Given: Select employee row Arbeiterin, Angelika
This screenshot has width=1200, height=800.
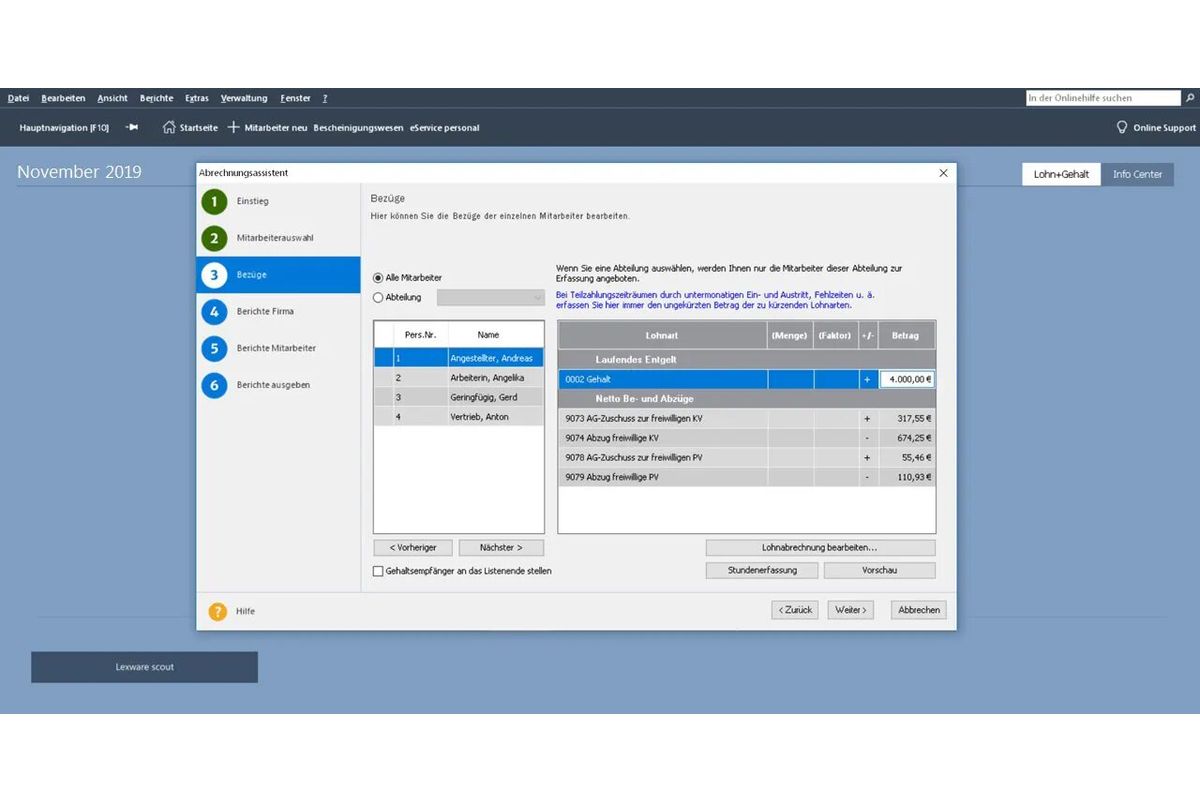Looking at the screenshot, I should pos(459,378).
